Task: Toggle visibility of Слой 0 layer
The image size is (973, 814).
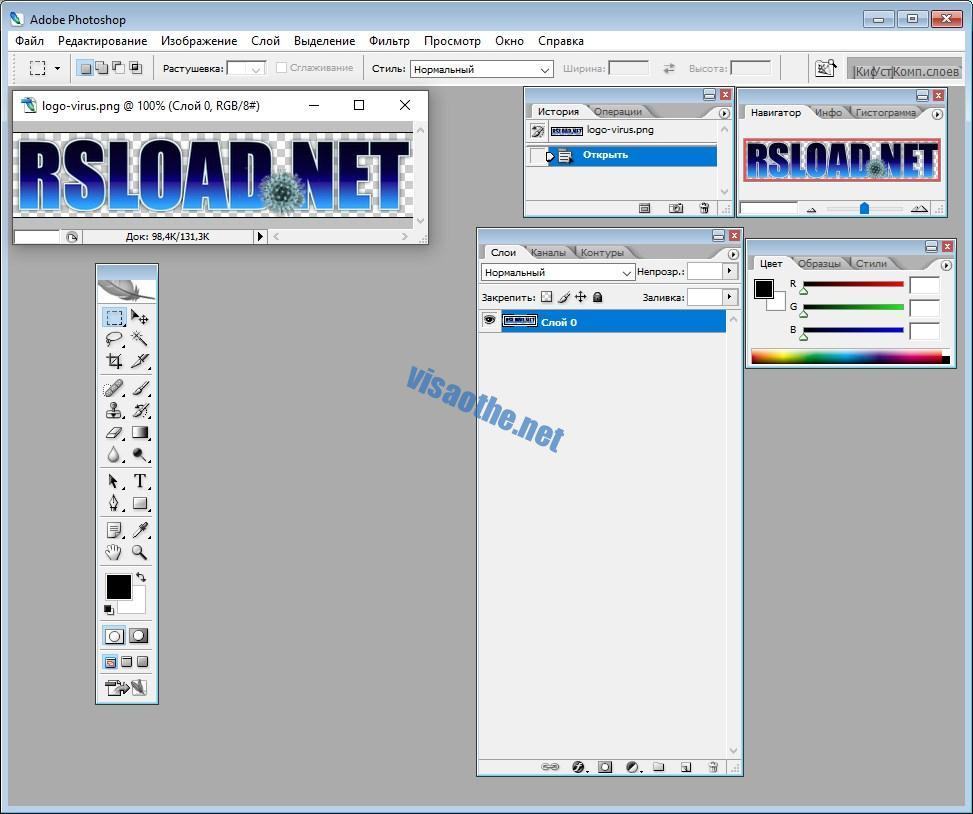Action: (490, 321)
